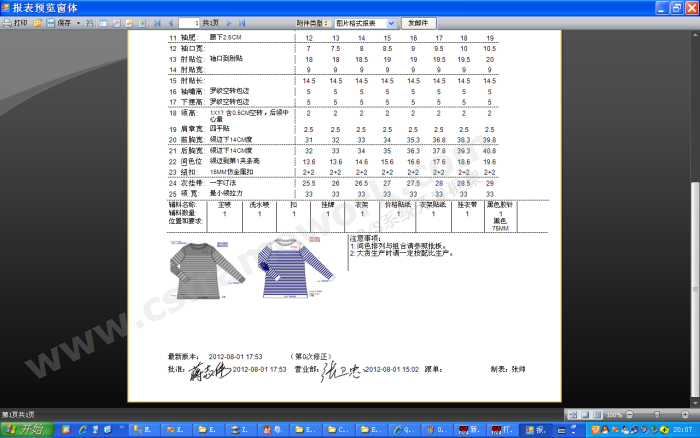Click the page setup toolbar icon
This screenshot has width=700, height=438.
coord(118,21)
